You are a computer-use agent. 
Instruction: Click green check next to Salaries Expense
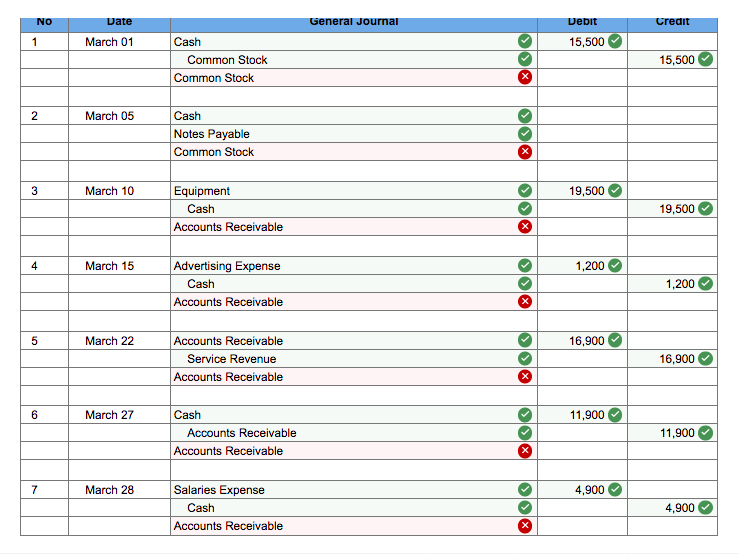tap(525, 489)
